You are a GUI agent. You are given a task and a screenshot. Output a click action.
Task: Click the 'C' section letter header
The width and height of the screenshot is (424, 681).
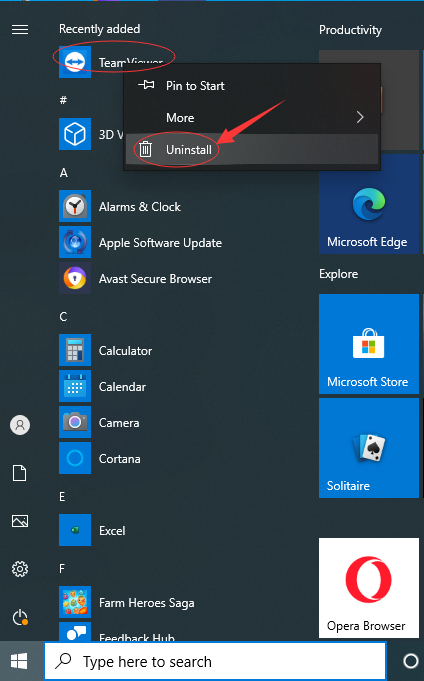[63, 317]
